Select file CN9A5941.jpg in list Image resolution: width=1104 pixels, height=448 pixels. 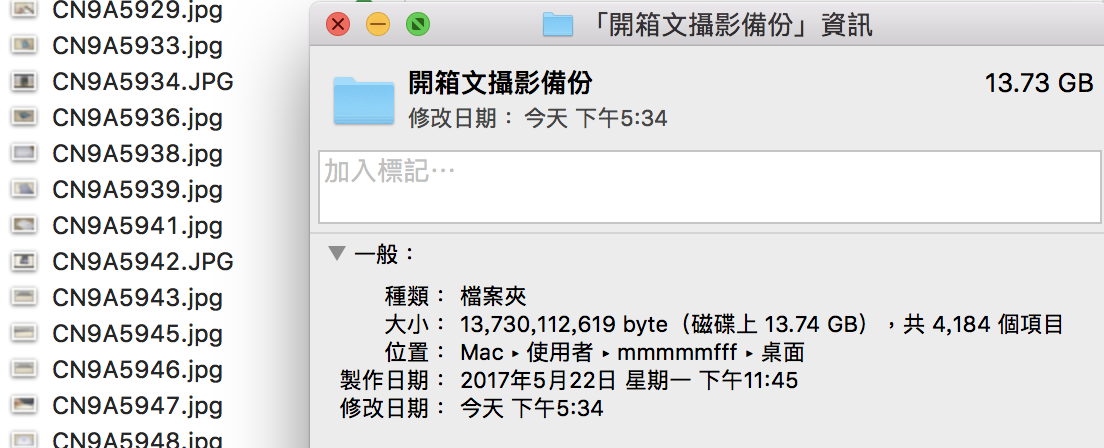pos(137,225)
